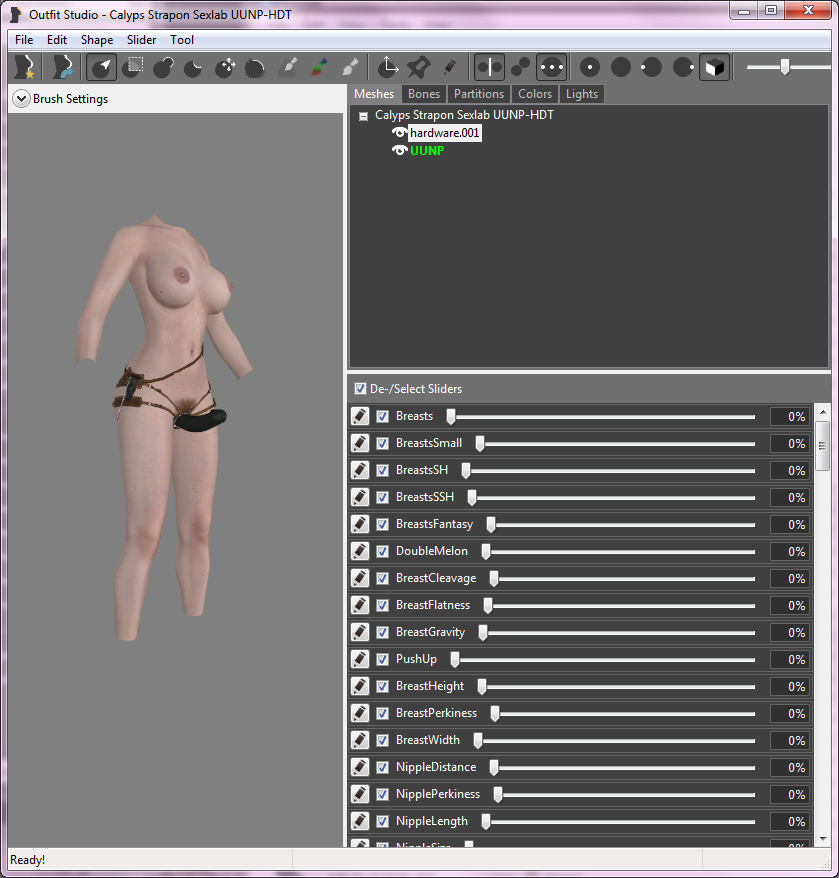Click pencil edit icon for PushUp slider
Viewport: 839px width, 878px height.
click(360, 659)
